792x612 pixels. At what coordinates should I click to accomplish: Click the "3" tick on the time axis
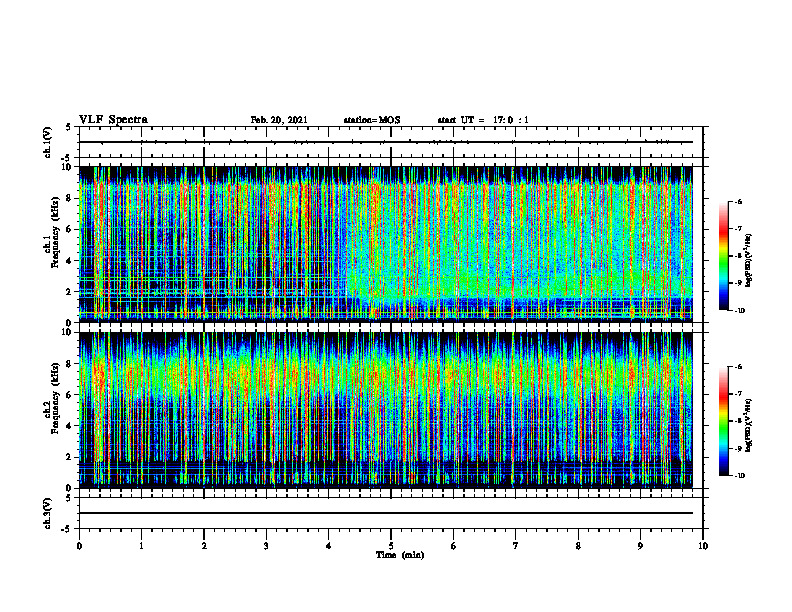[266, 546]
